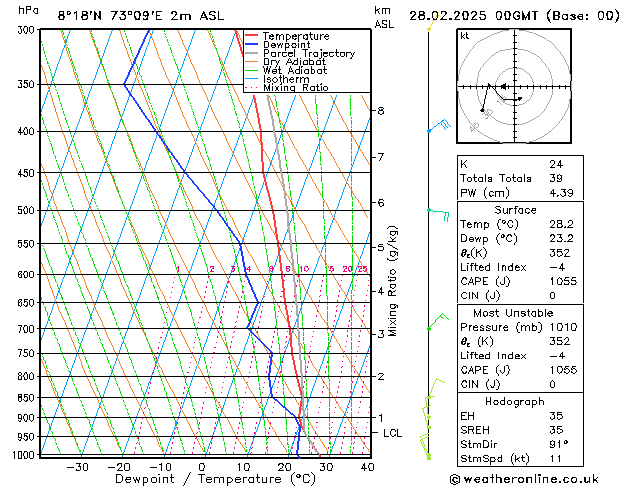The height and width of the screenshot is (486, 629).
Task: Click the gray Parcel Trajectory line sample
Action: (251, 53)
